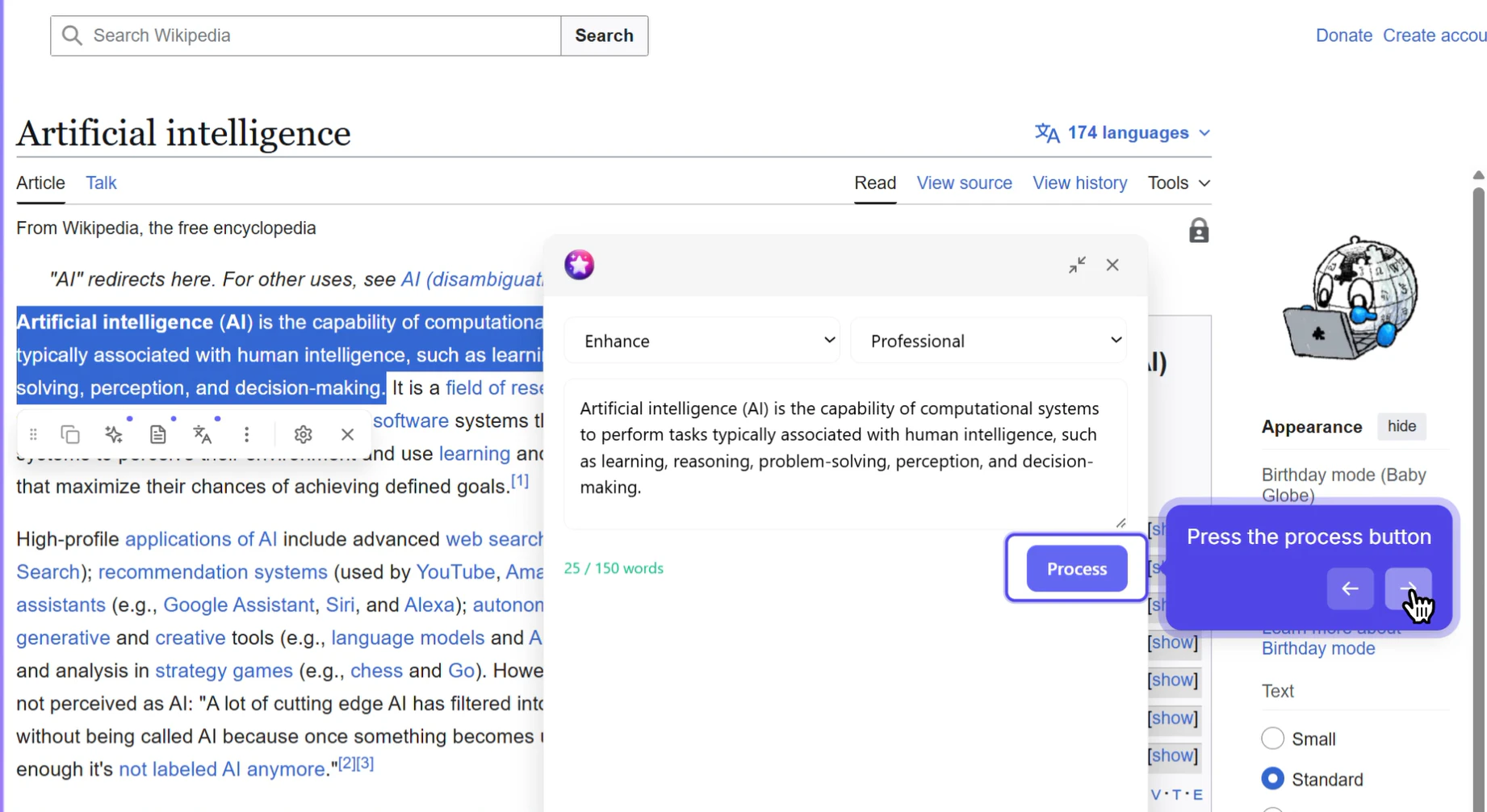The image size is (1487, 812).
Task: Close the AI enhance panel
Action: (1113, 265)
